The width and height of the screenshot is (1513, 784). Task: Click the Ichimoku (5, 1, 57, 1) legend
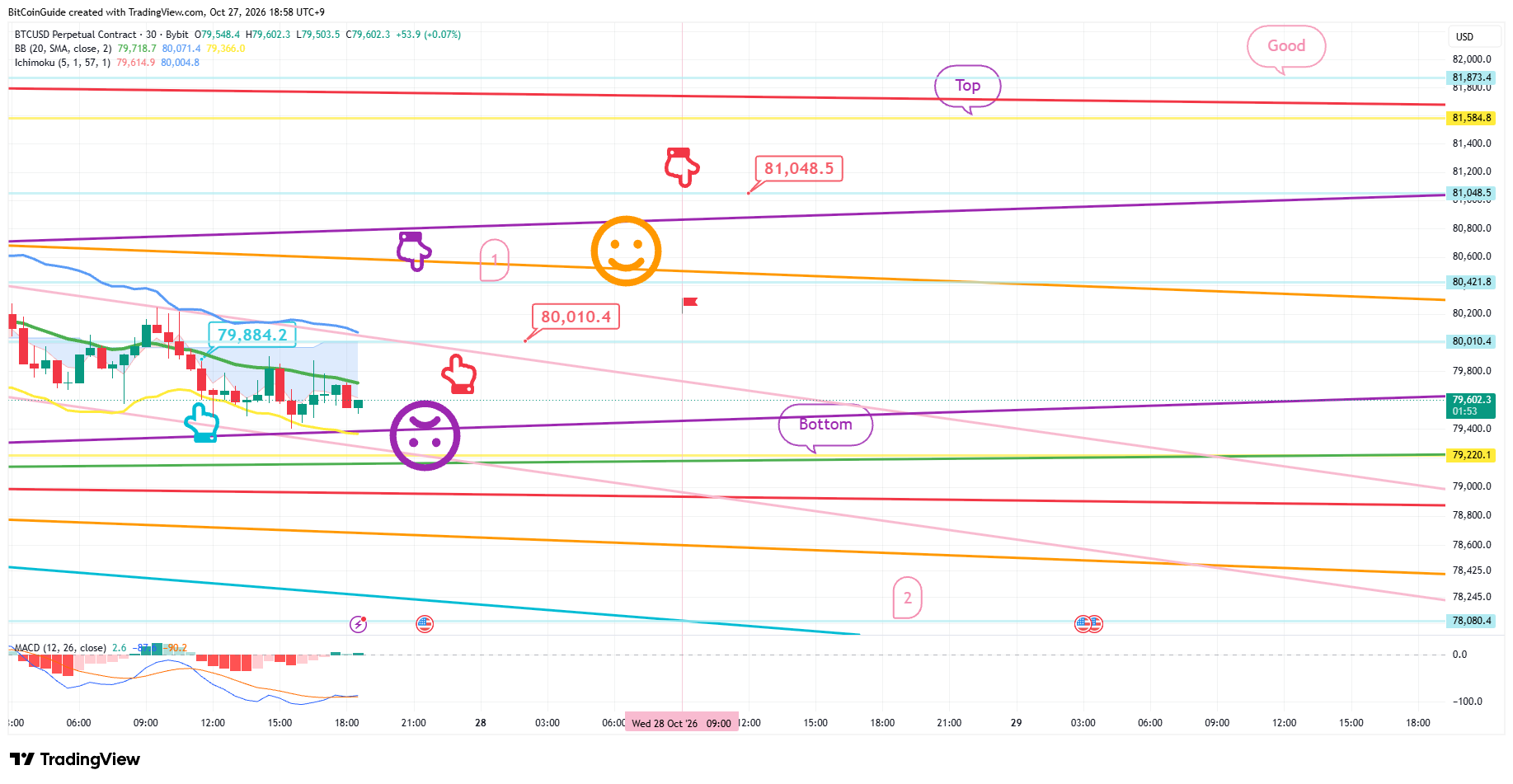coord(63,63)
